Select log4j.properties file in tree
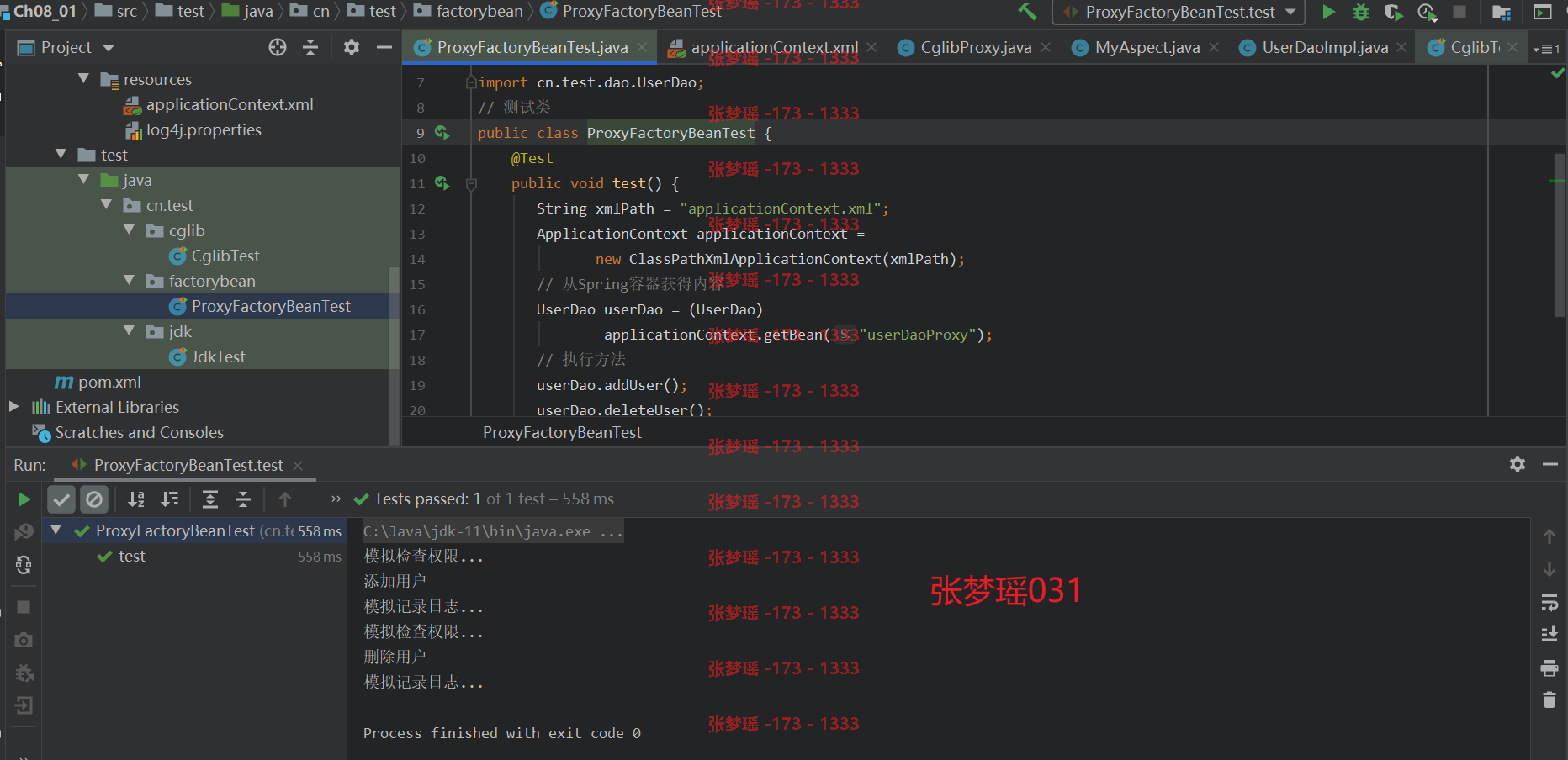Screen dimensions: 1568x760 [204, 129]
